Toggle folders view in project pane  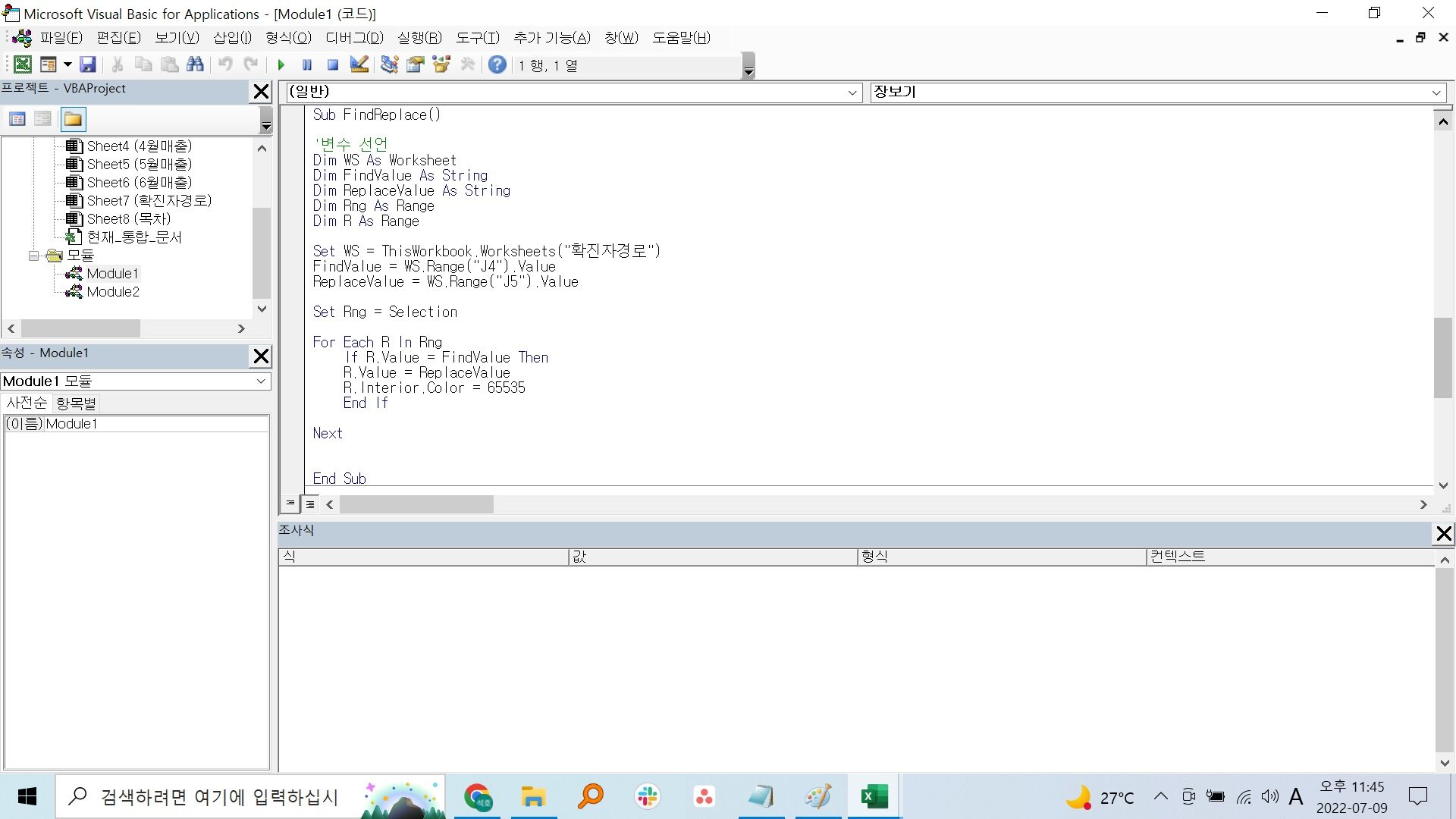[74, 119]
